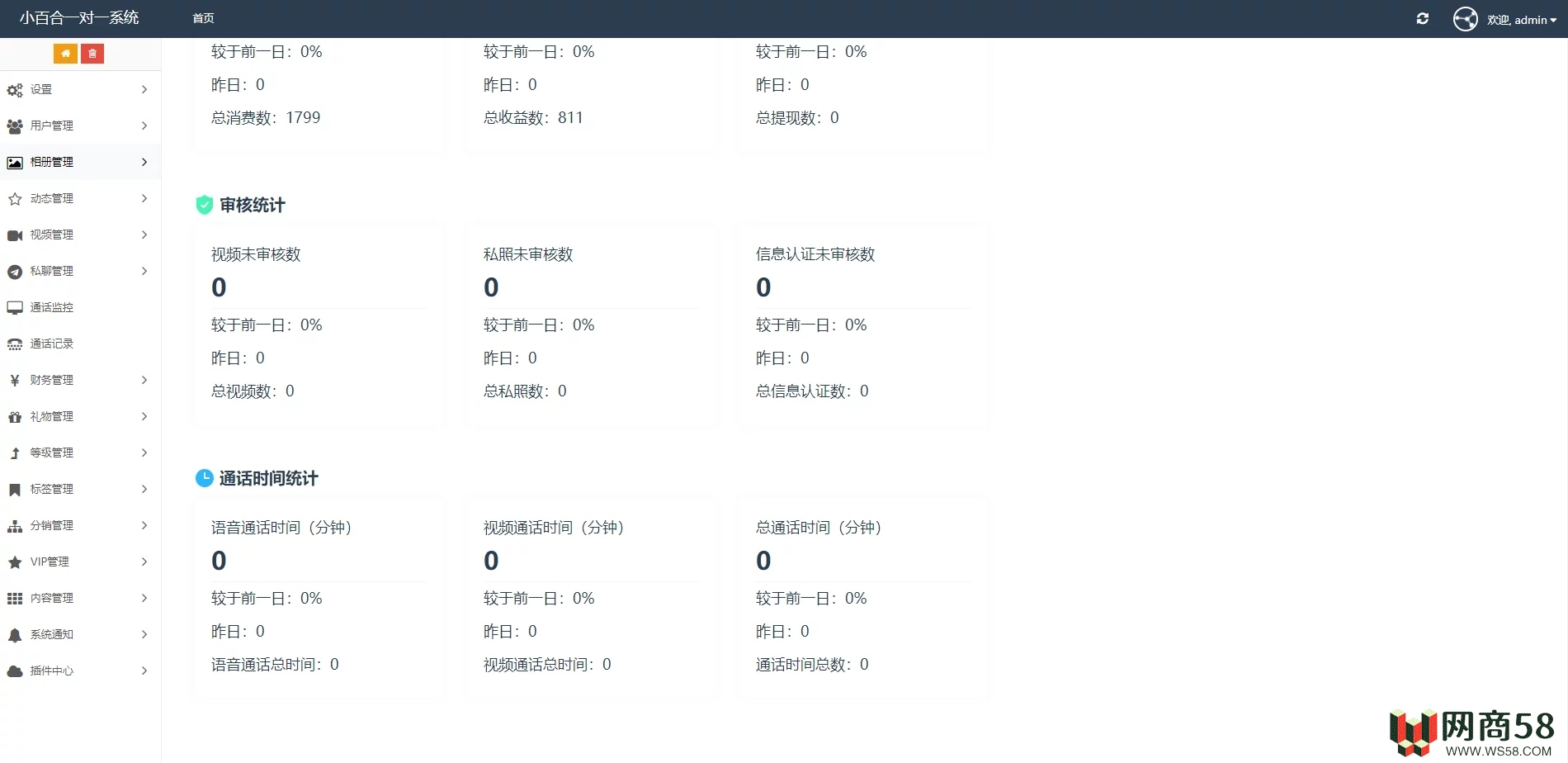Click the 总收益数: 811 text
Image resolution: width=1568 pixels, height=763 pixels.
coord(533,118)
